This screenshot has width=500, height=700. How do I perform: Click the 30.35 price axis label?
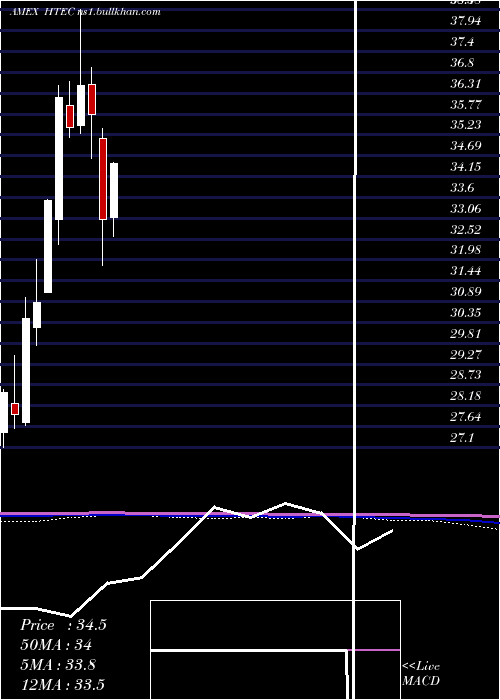pos(466,312)
